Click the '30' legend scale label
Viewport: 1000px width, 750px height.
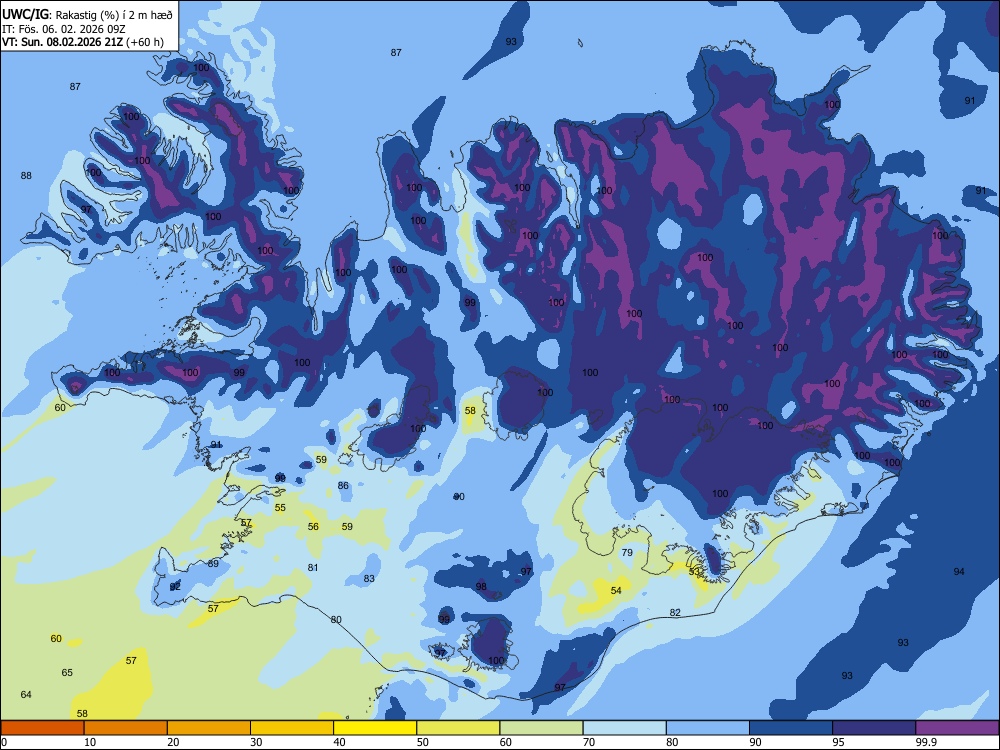pyautogui.click(x=256, y=742)
